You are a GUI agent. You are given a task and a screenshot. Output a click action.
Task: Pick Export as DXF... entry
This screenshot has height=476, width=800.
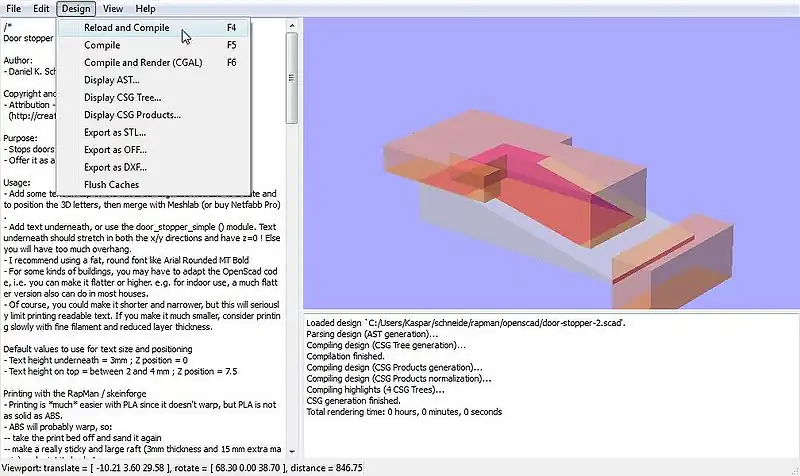coord(115,167)
